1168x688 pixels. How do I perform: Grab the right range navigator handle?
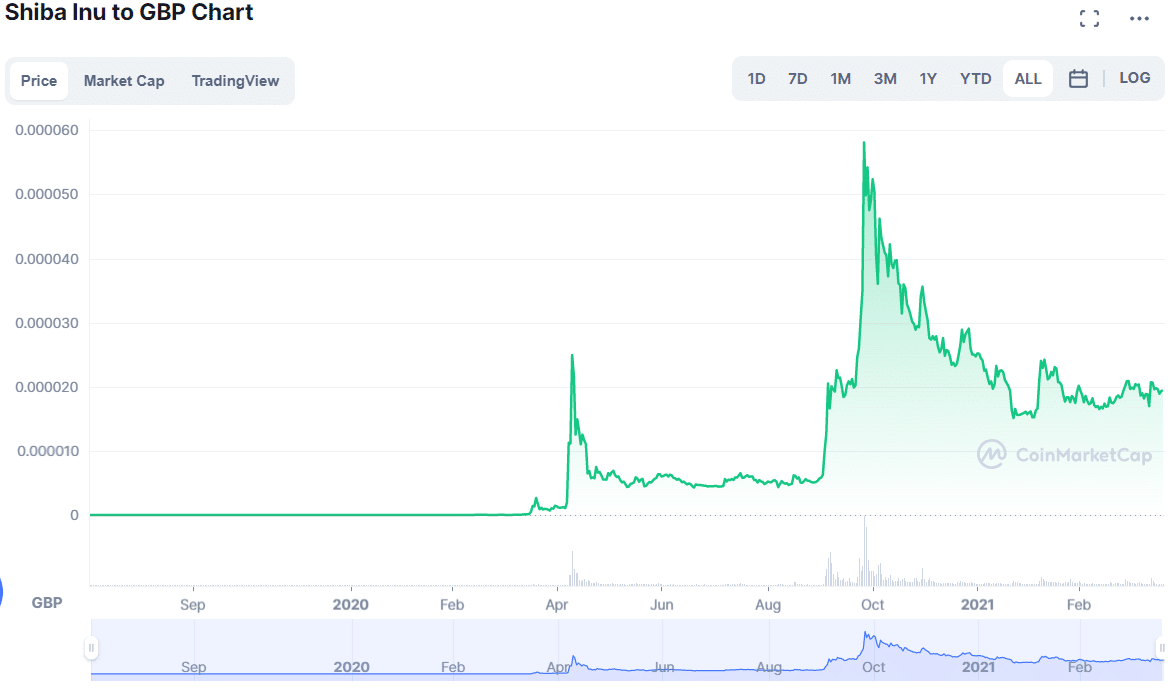[x=1161, y=648]
